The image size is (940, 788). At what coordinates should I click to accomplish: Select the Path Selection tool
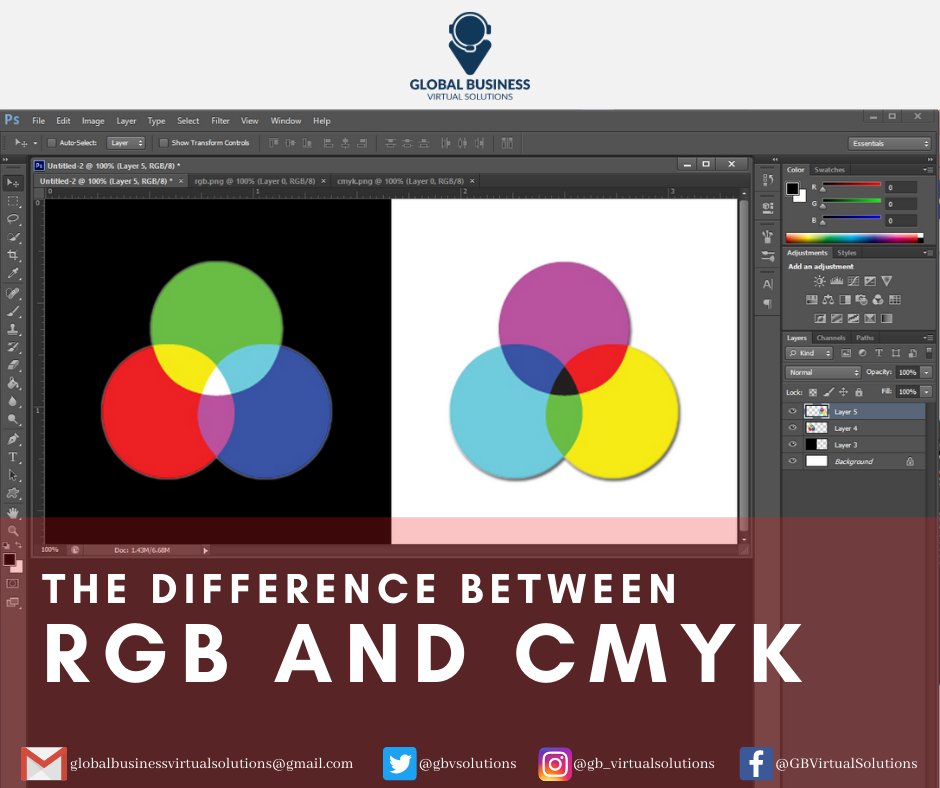(13, 476)
